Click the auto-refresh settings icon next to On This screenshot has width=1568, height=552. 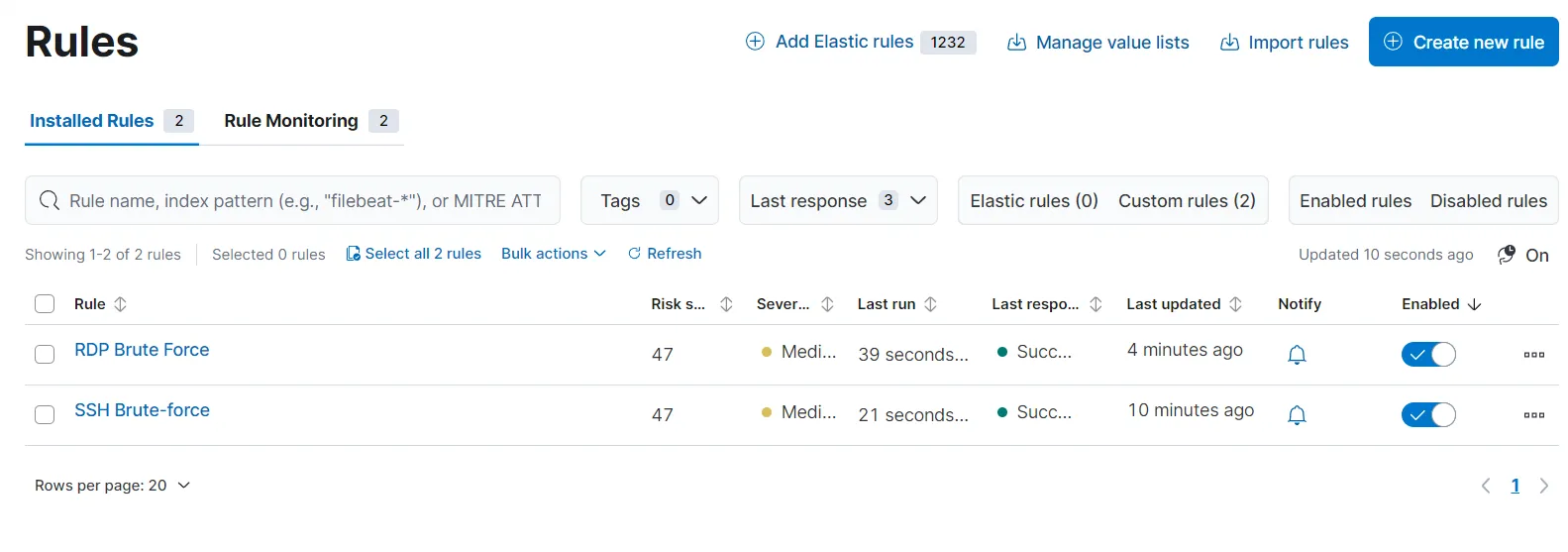point(1507,255)
